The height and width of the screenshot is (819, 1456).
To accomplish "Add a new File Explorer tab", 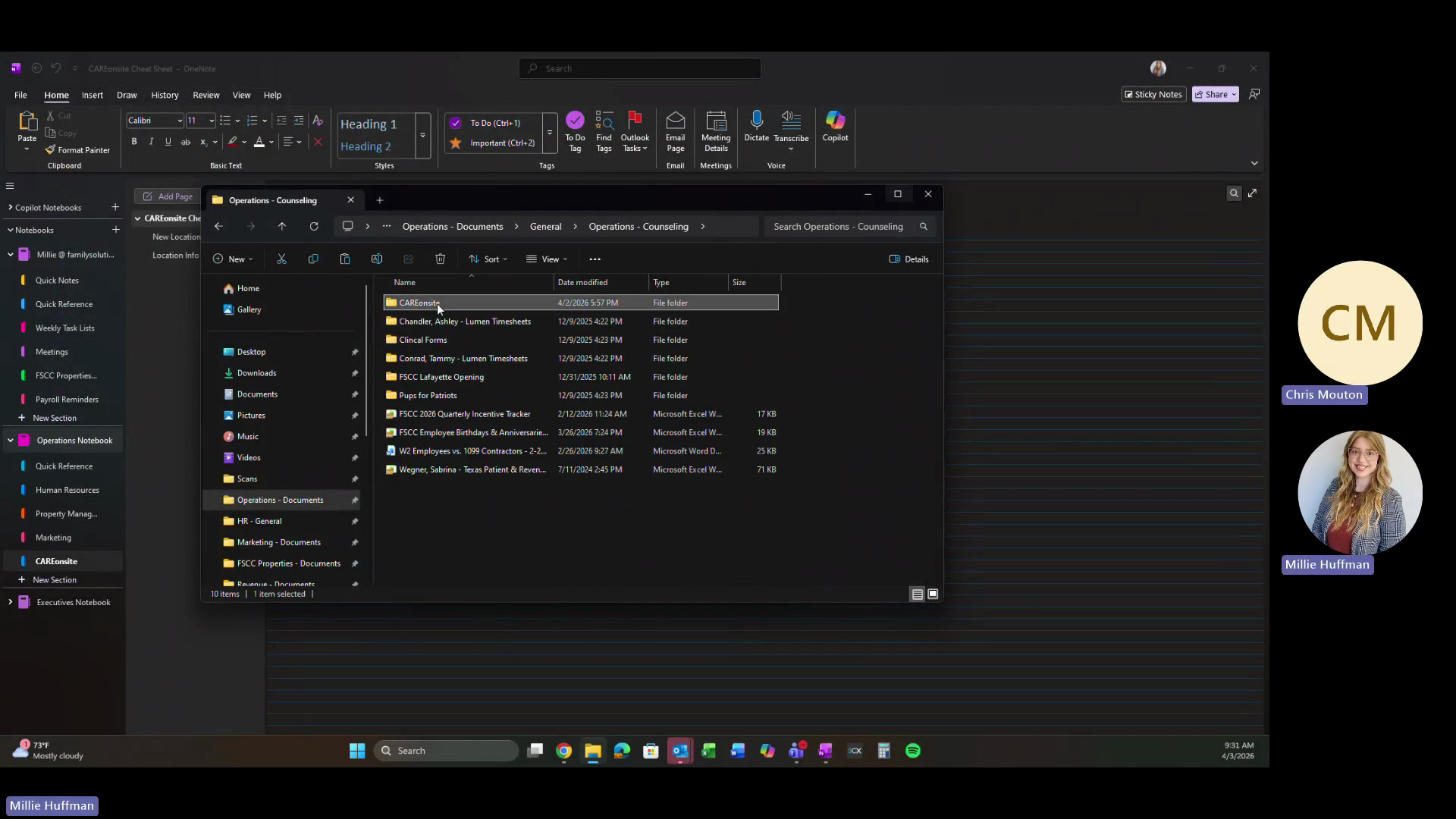I will 380,200.
